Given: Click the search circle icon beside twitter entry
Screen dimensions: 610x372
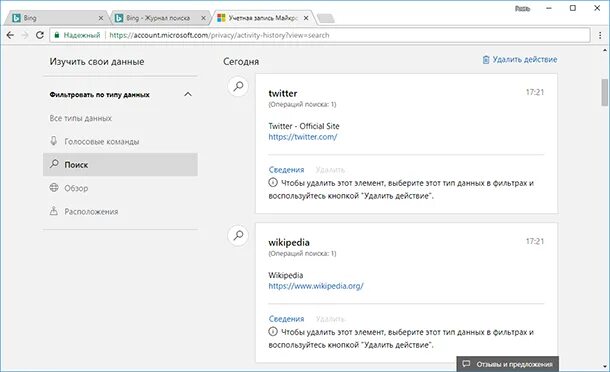Looking at the screenshot, I should pos(238,86).
